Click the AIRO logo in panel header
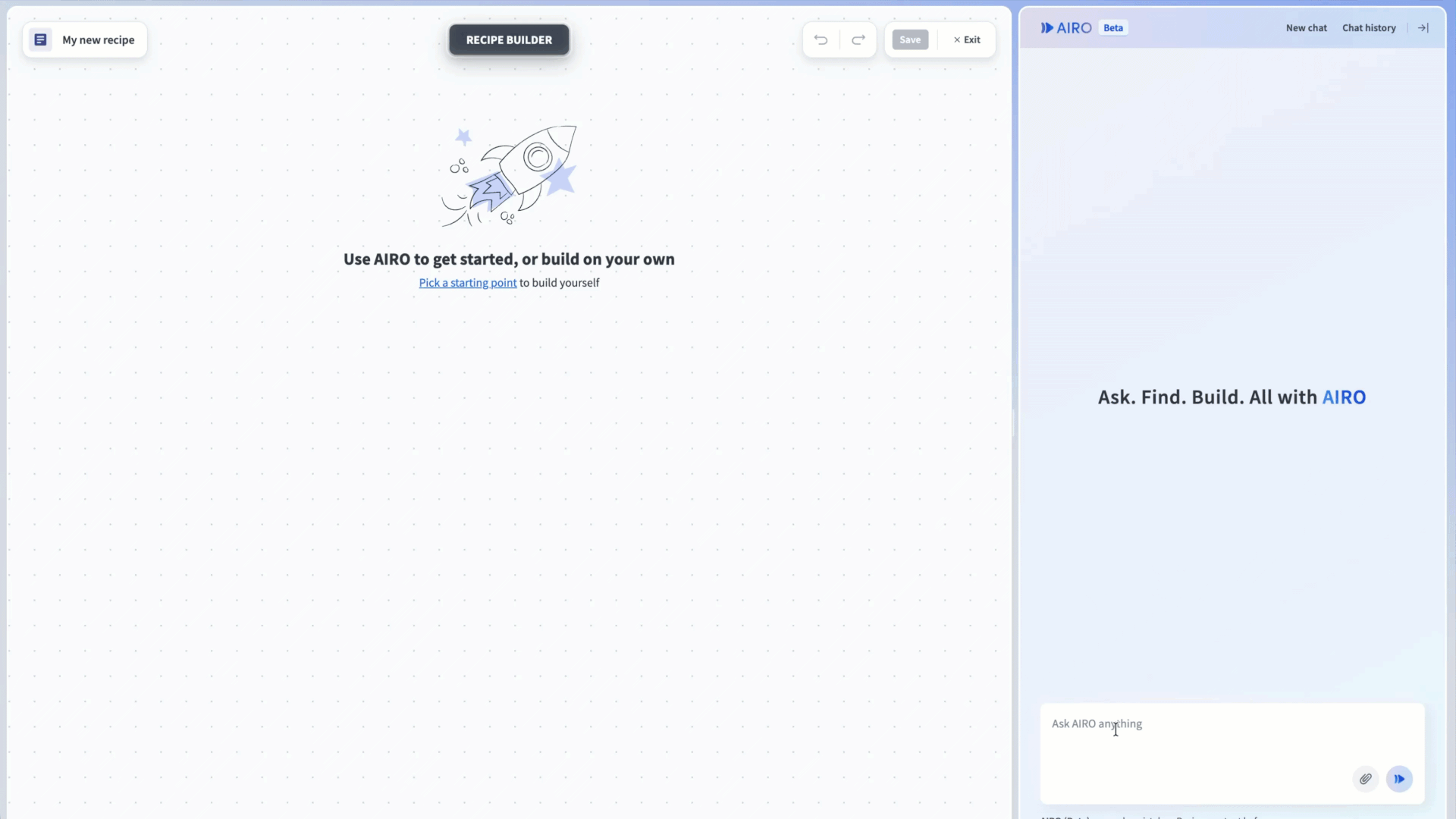1456x819 pixels. coord(1066,28)
